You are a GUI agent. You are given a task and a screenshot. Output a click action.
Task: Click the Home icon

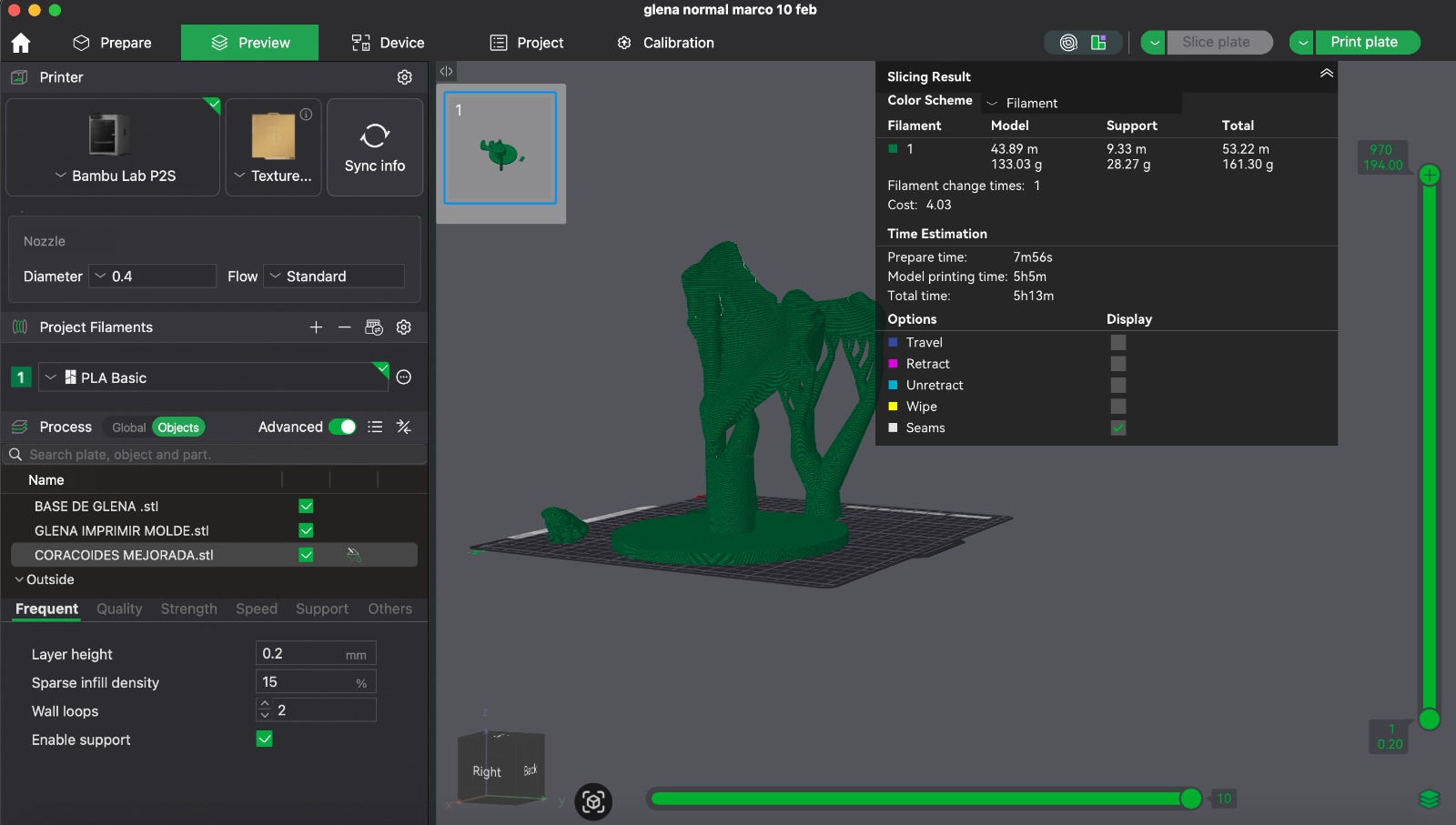tap(21, 43)
